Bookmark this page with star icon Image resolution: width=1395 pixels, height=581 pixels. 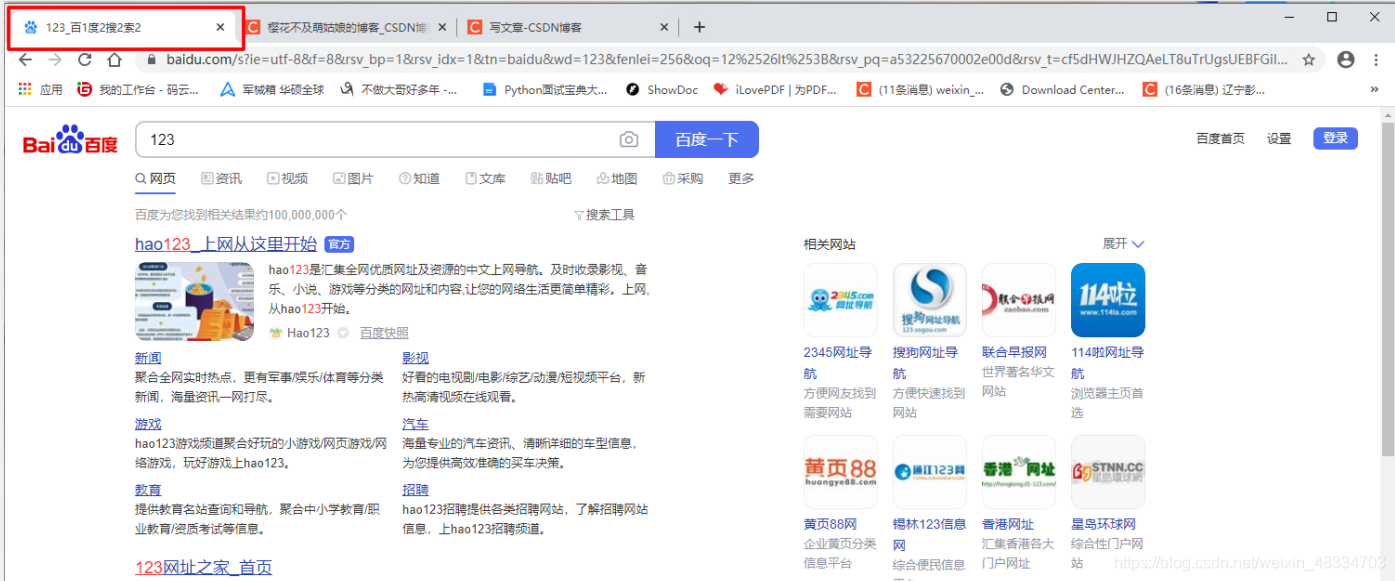pos(1309,60)
